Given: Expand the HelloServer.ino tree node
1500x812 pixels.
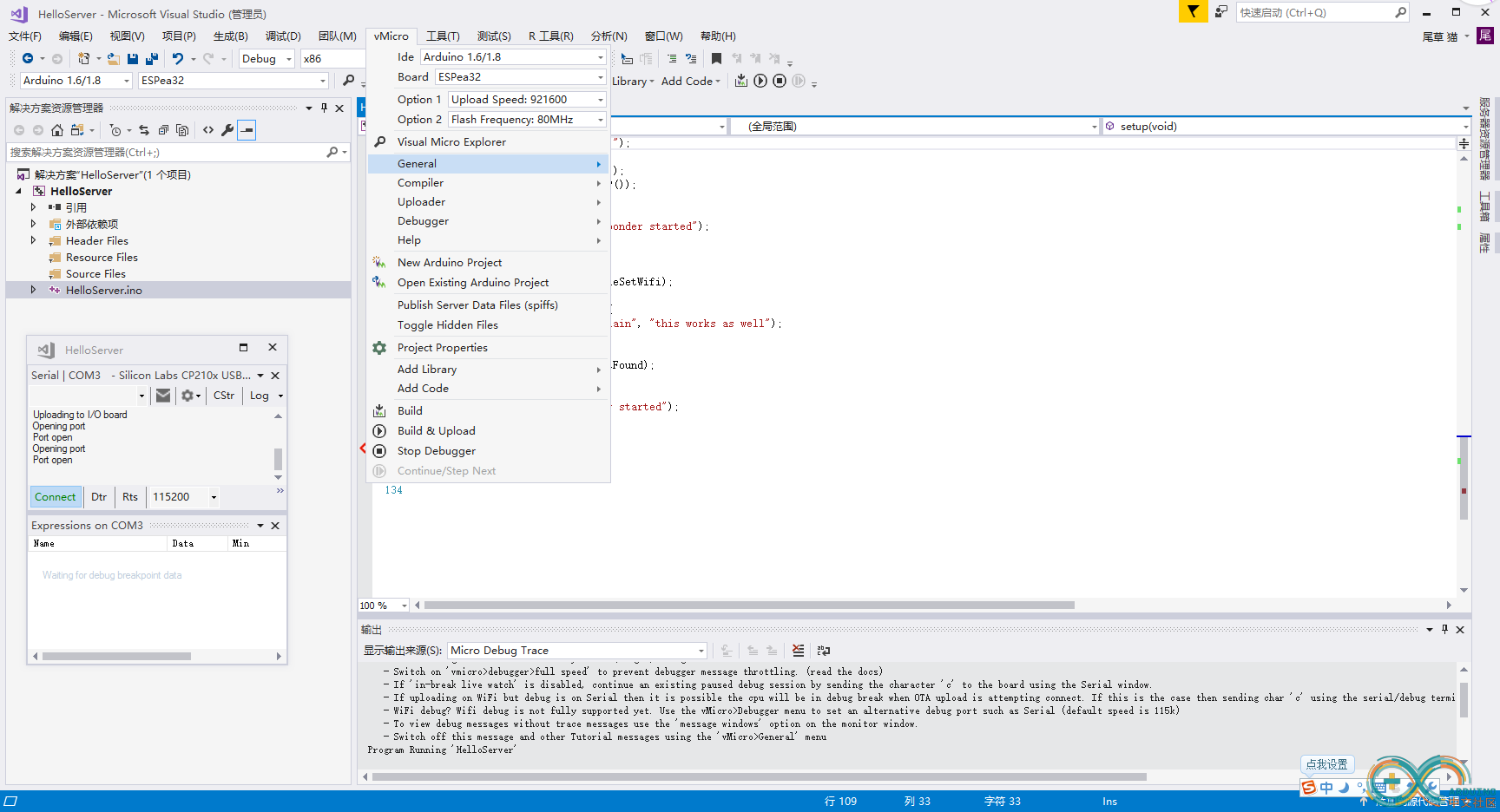Looking at the screenshot, I should coord(34,290).
